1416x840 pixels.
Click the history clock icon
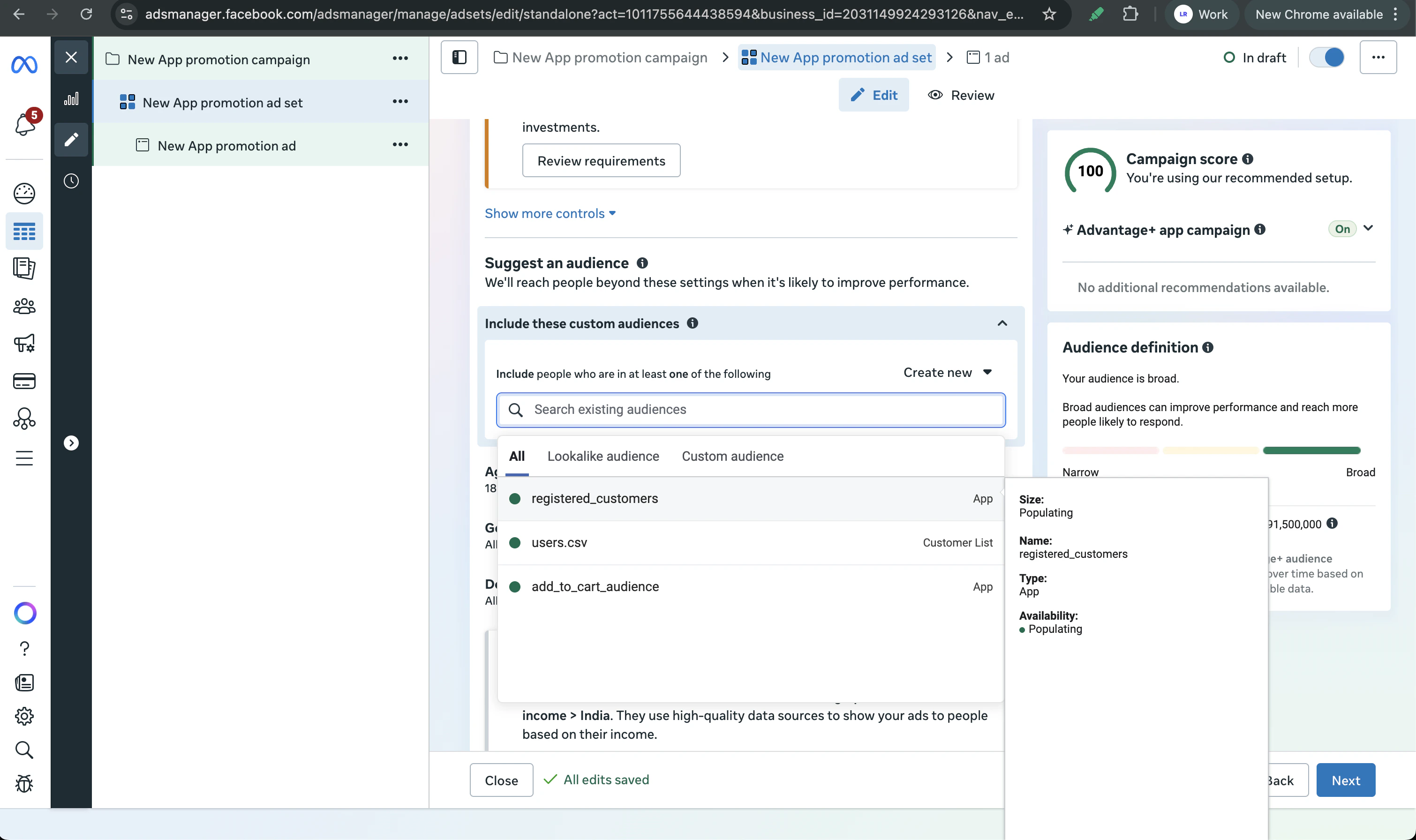[71, 181]
